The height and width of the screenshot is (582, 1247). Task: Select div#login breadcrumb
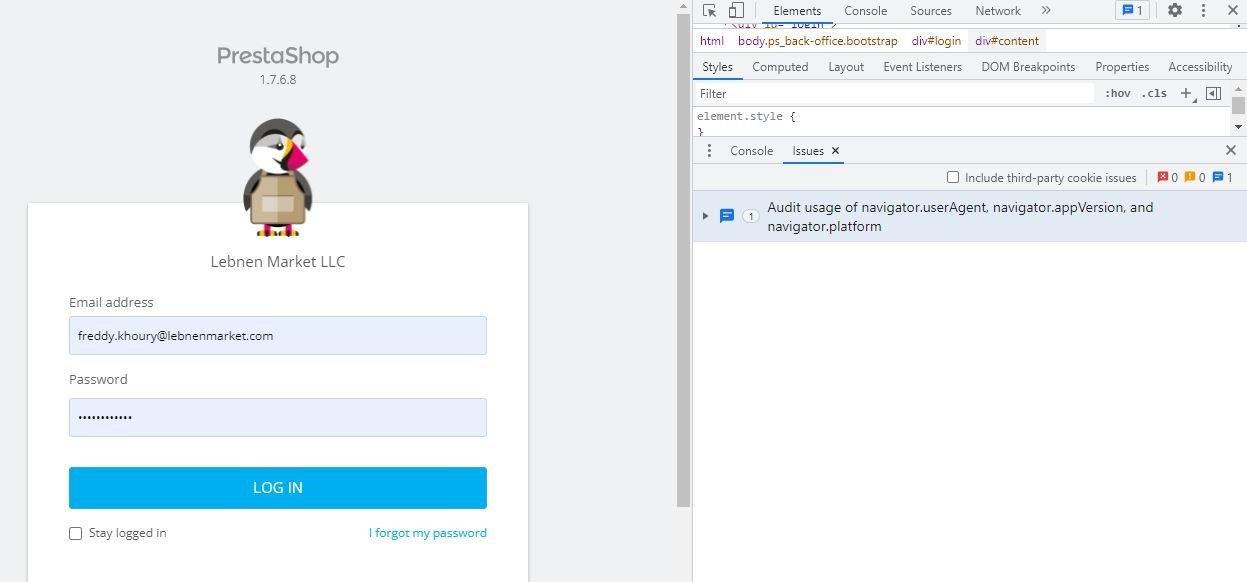(936, 41)
